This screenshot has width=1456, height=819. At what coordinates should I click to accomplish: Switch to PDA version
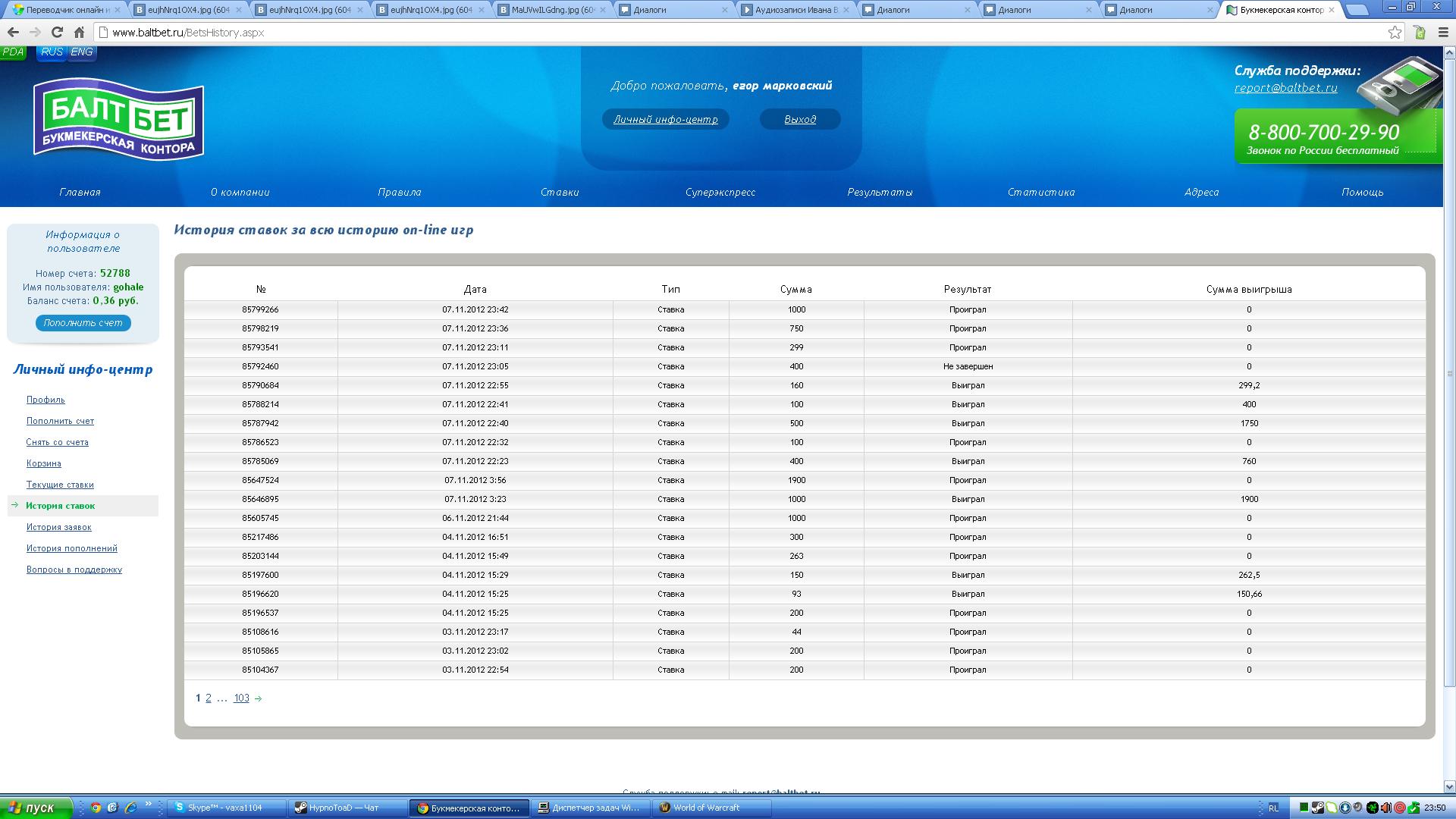13,52
